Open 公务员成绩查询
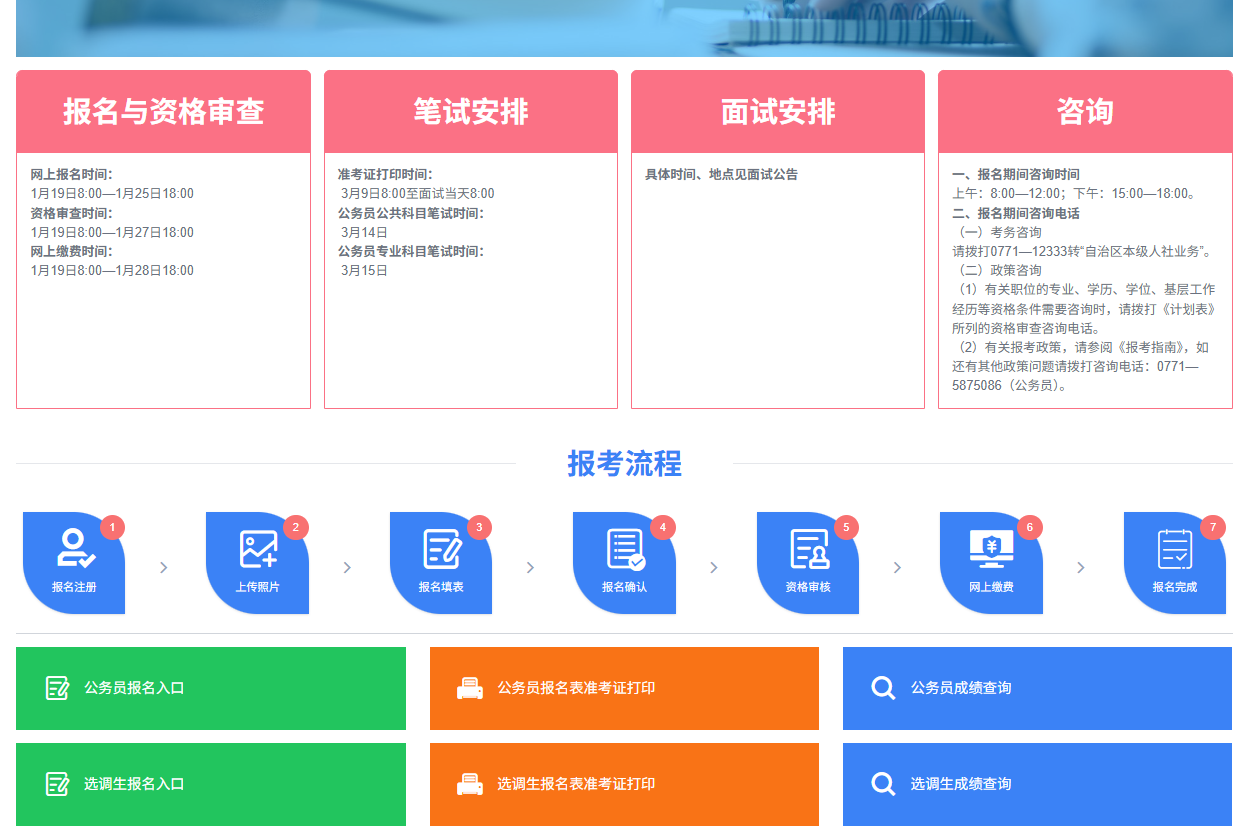1255x836 pixels. (1037, 688)
